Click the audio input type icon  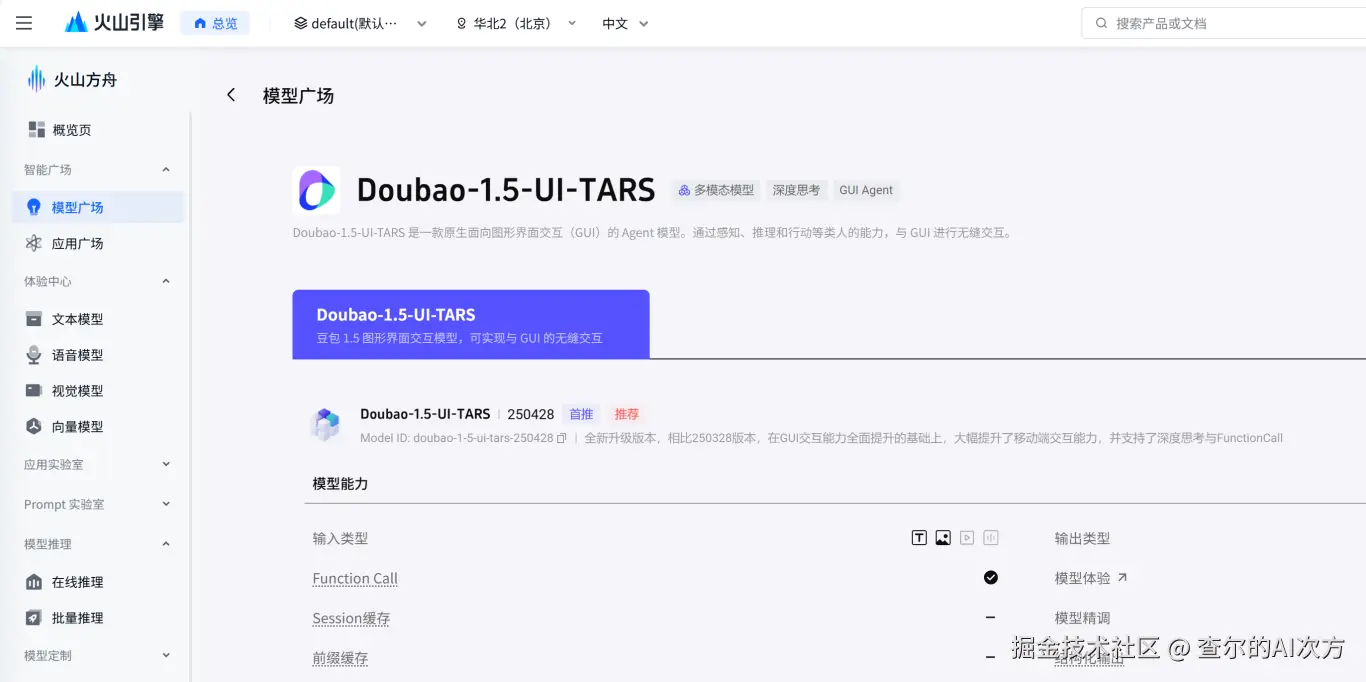click(x=991, y=538)
